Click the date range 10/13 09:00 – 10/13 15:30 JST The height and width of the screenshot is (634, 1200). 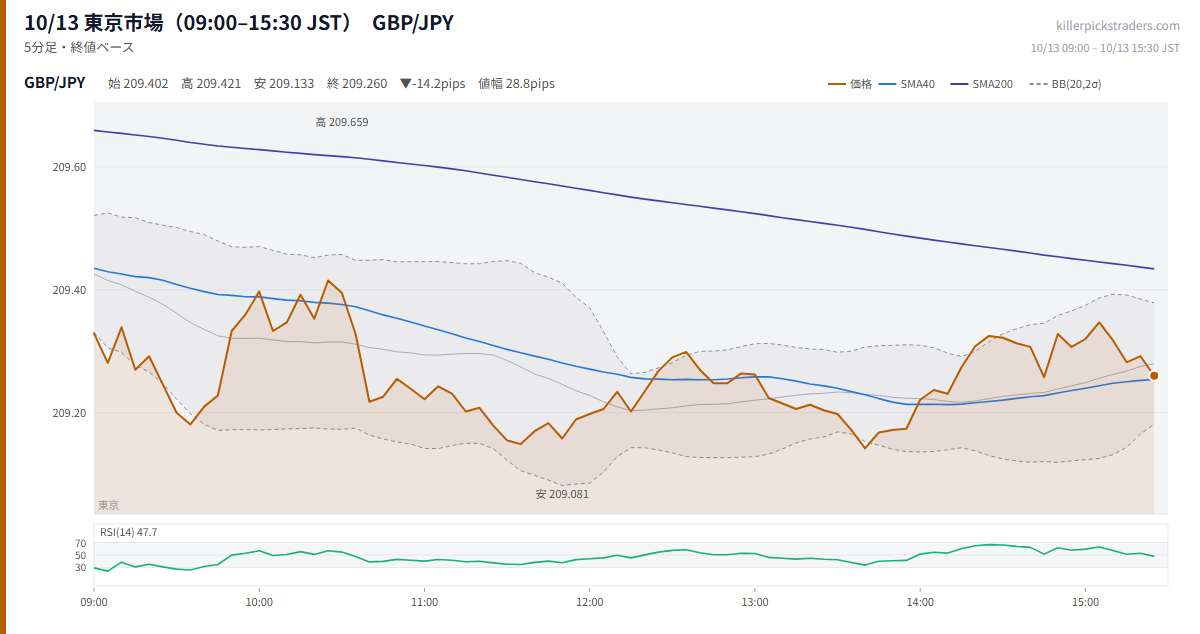click(x=1105, y=48)
